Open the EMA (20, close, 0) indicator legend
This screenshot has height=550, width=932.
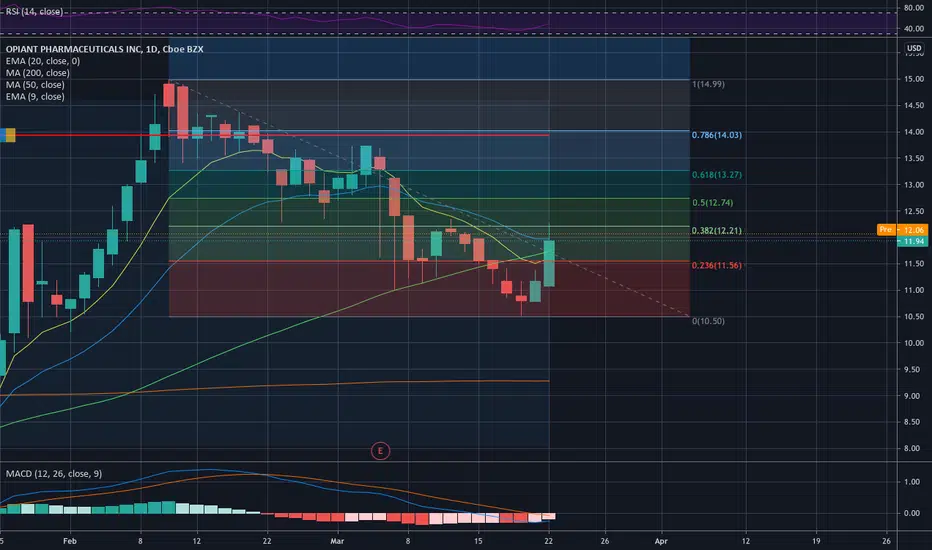point(43,61)
